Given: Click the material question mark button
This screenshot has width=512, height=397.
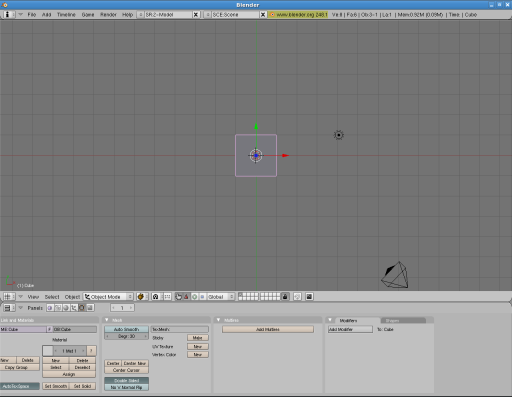Looking at the screenshot, I should [91, 351].
